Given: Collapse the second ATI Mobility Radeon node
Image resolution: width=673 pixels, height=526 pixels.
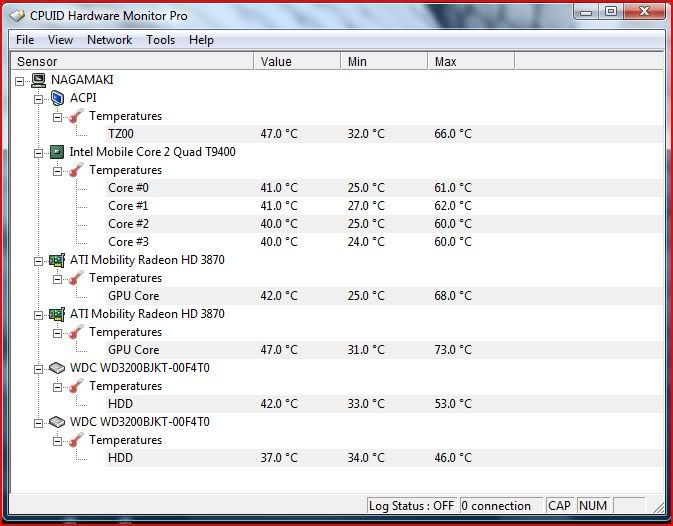Looking at the screenshot, I should (x=39, y=315).
